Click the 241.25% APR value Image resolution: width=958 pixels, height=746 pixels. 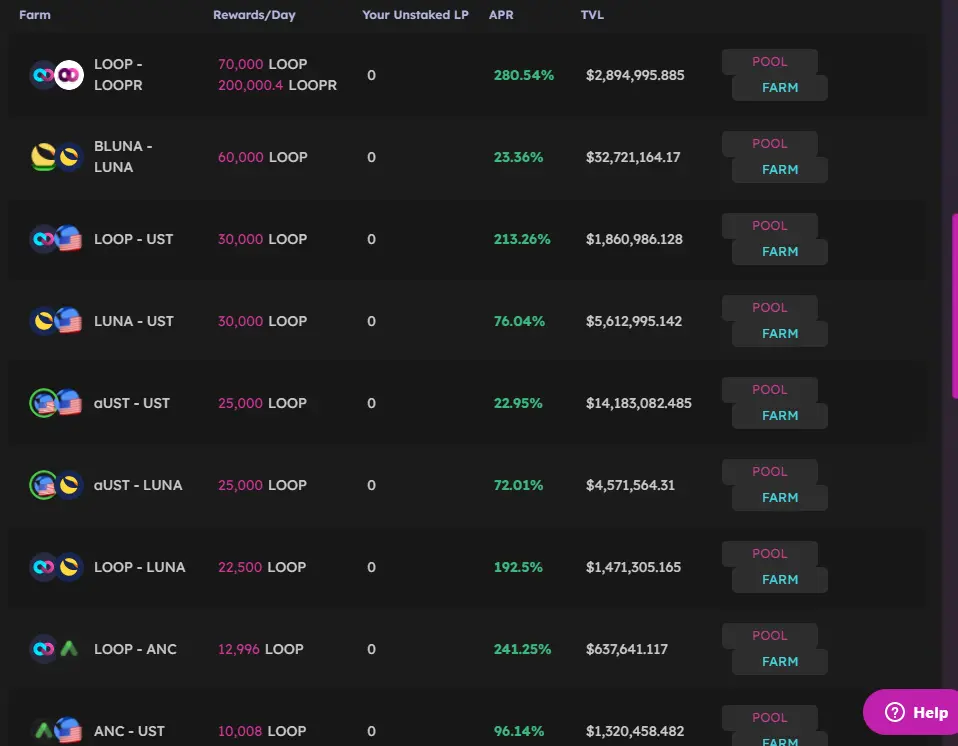point(522,649)
